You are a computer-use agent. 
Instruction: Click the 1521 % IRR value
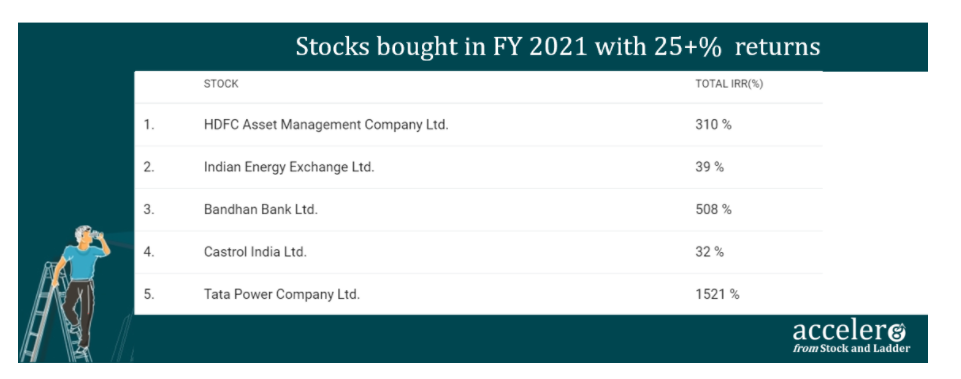coord(717,294)
